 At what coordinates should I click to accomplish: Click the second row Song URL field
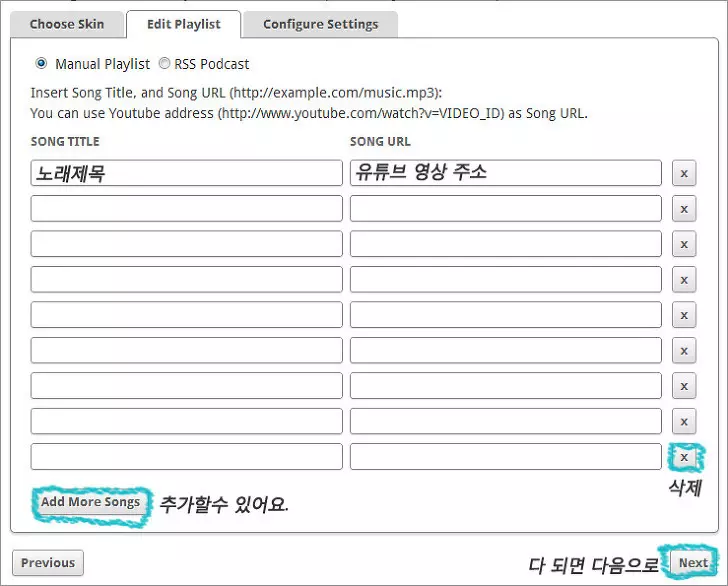coord(506,208)
